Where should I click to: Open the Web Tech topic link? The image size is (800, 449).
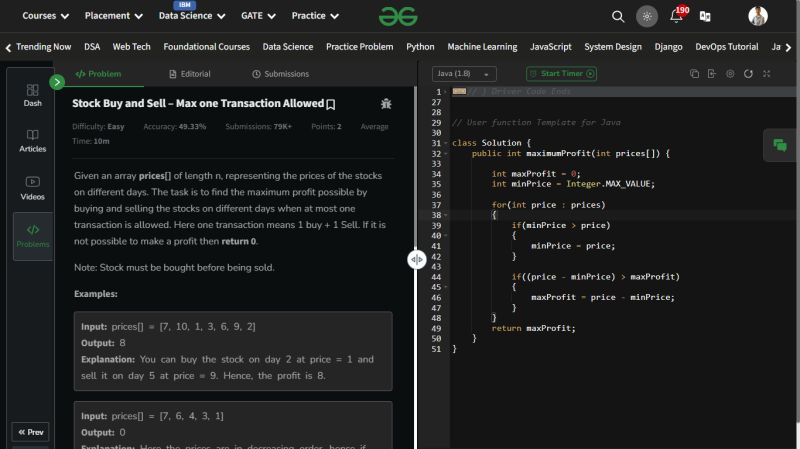pos(131,47)
